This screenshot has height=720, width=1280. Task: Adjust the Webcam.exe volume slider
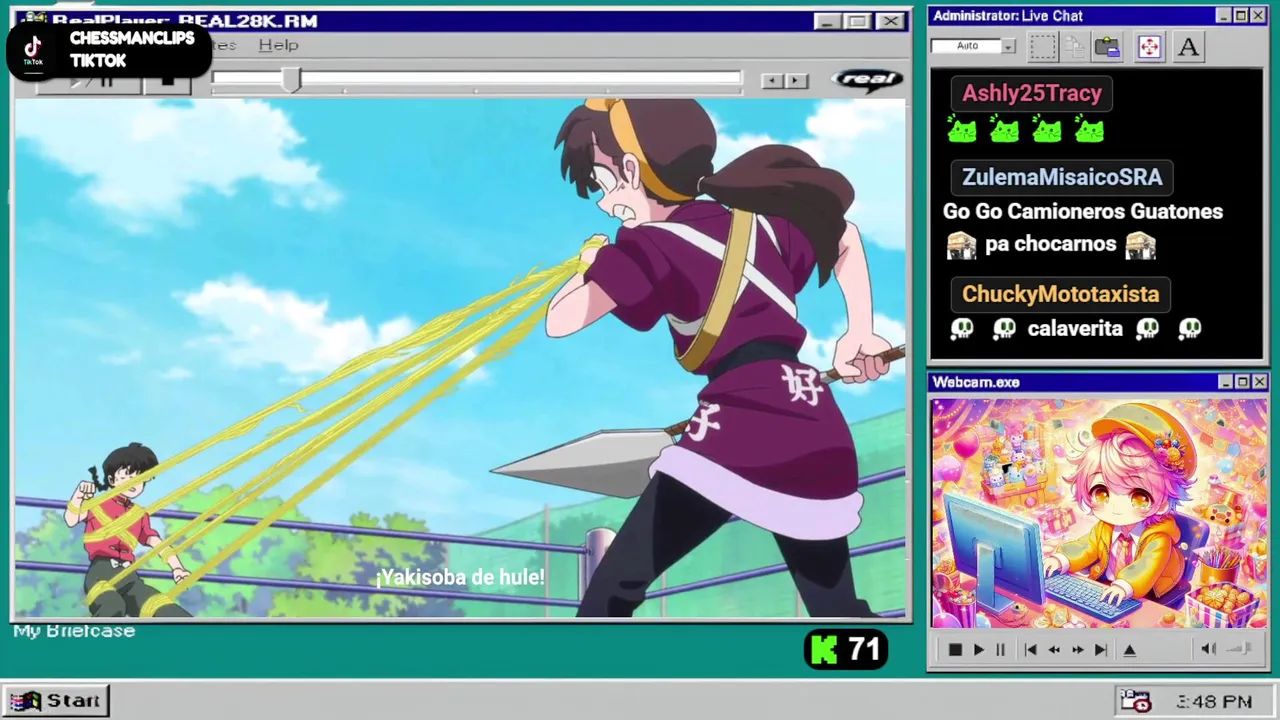click(1240, 649)
